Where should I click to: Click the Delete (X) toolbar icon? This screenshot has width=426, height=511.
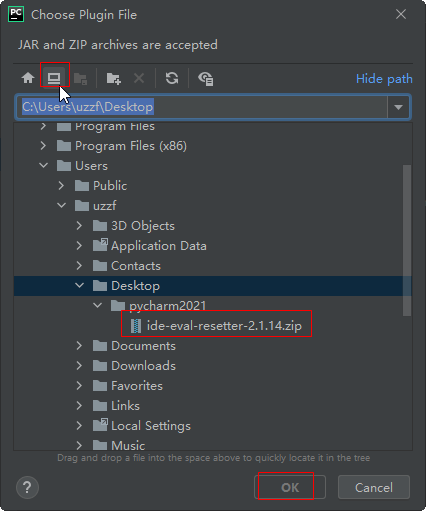click(x=139, y=79)
